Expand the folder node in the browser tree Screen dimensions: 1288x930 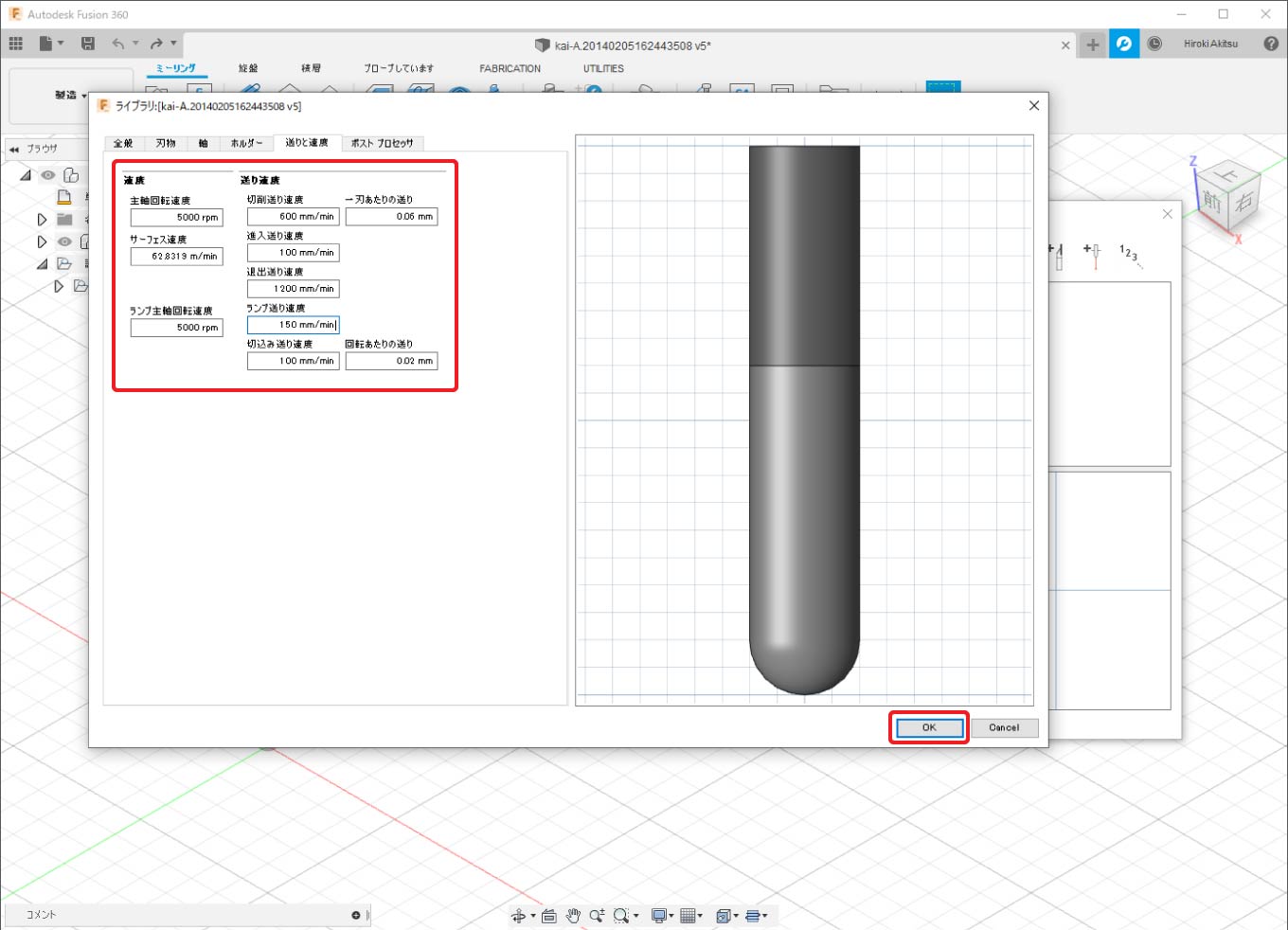(x=42, y=219)
